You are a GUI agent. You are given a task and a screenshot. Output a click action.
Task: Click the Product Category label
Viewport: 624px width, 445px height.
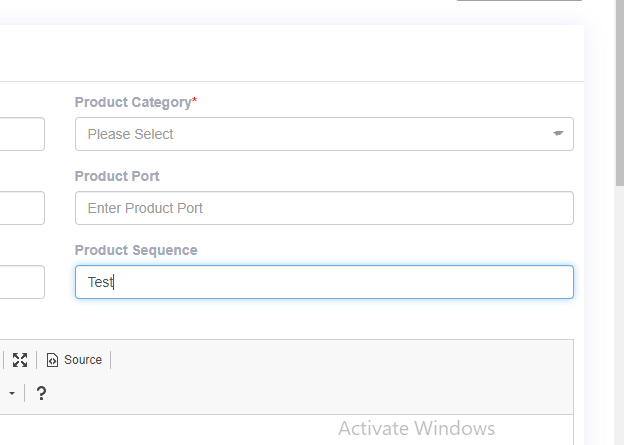tap(132, 102)
